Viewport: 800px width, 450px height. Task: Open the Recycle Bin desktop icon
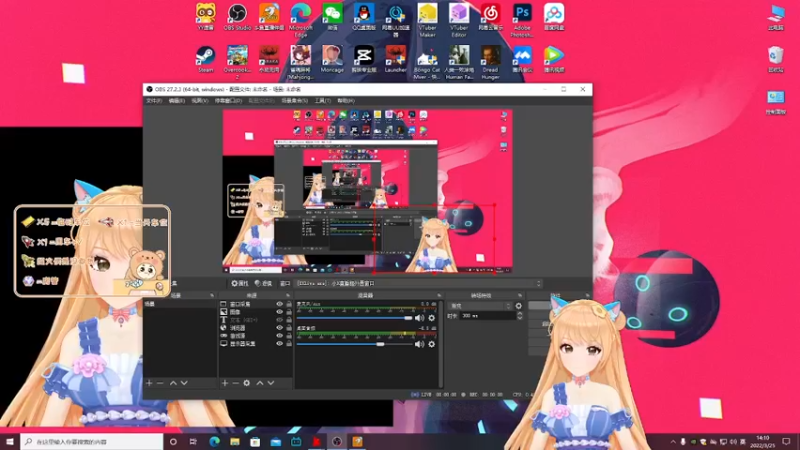coord(776,59)
